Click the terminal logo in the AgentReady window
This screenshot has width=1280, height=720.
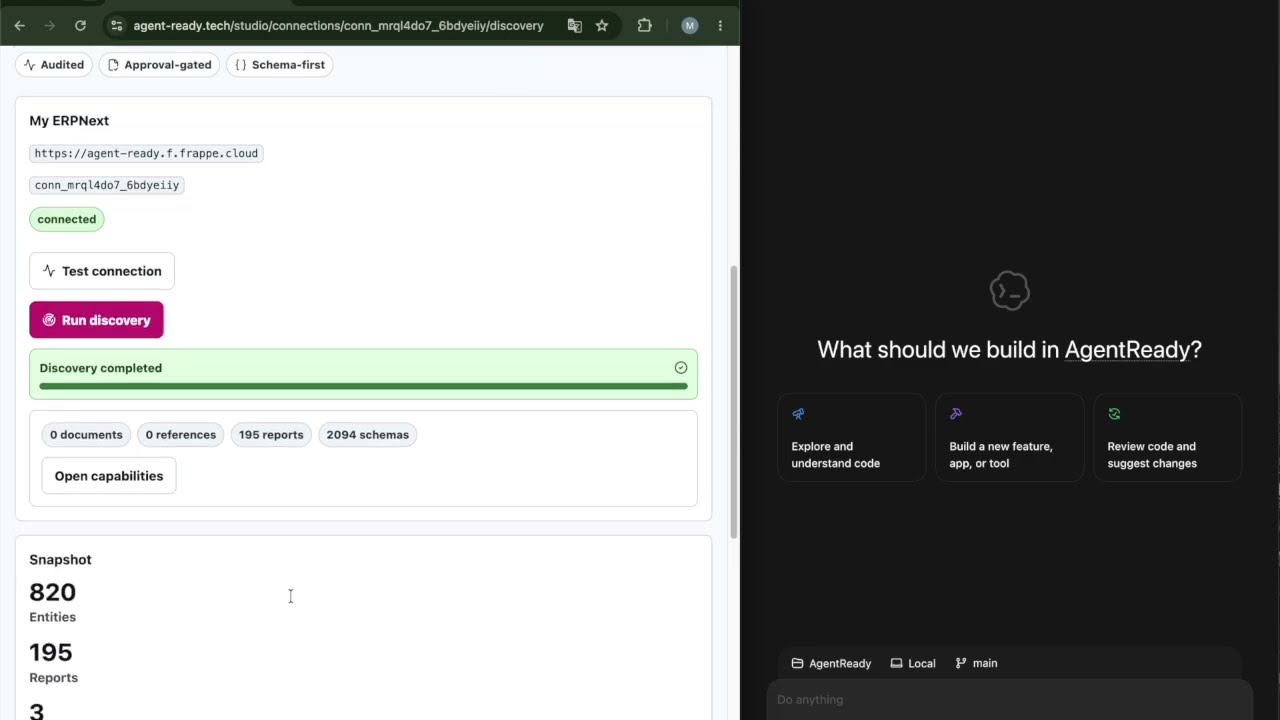(x=1009, y=291)
